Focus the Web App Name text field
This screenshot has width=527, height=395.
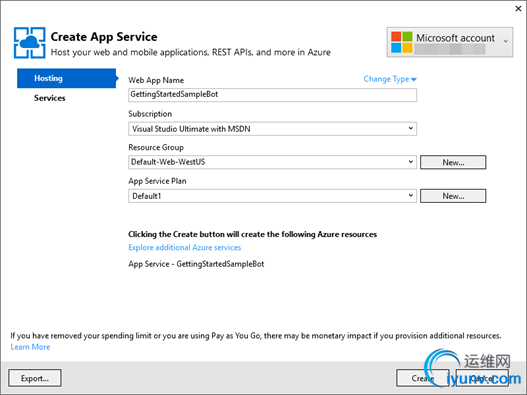coord(272,95)
